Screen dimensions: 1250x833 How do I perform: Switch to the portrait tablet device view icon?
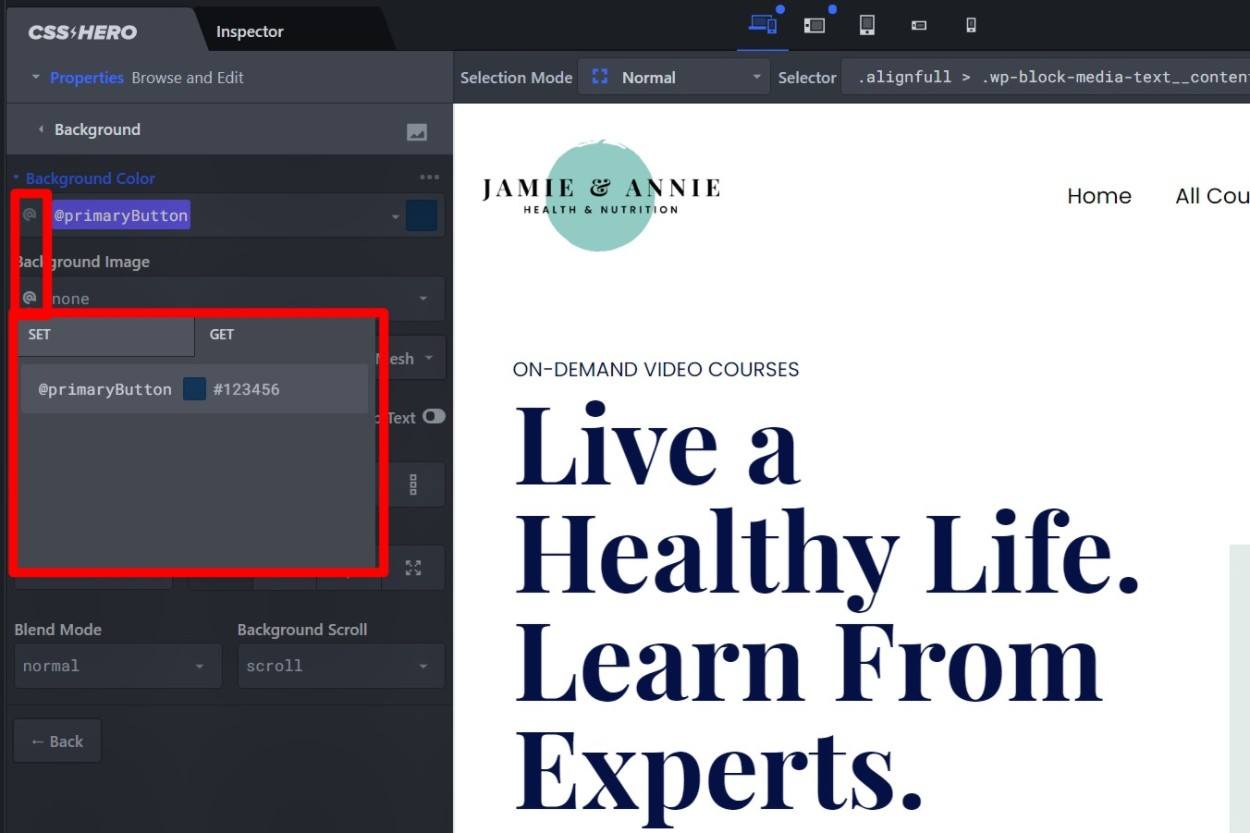click(x=867, y=25)
